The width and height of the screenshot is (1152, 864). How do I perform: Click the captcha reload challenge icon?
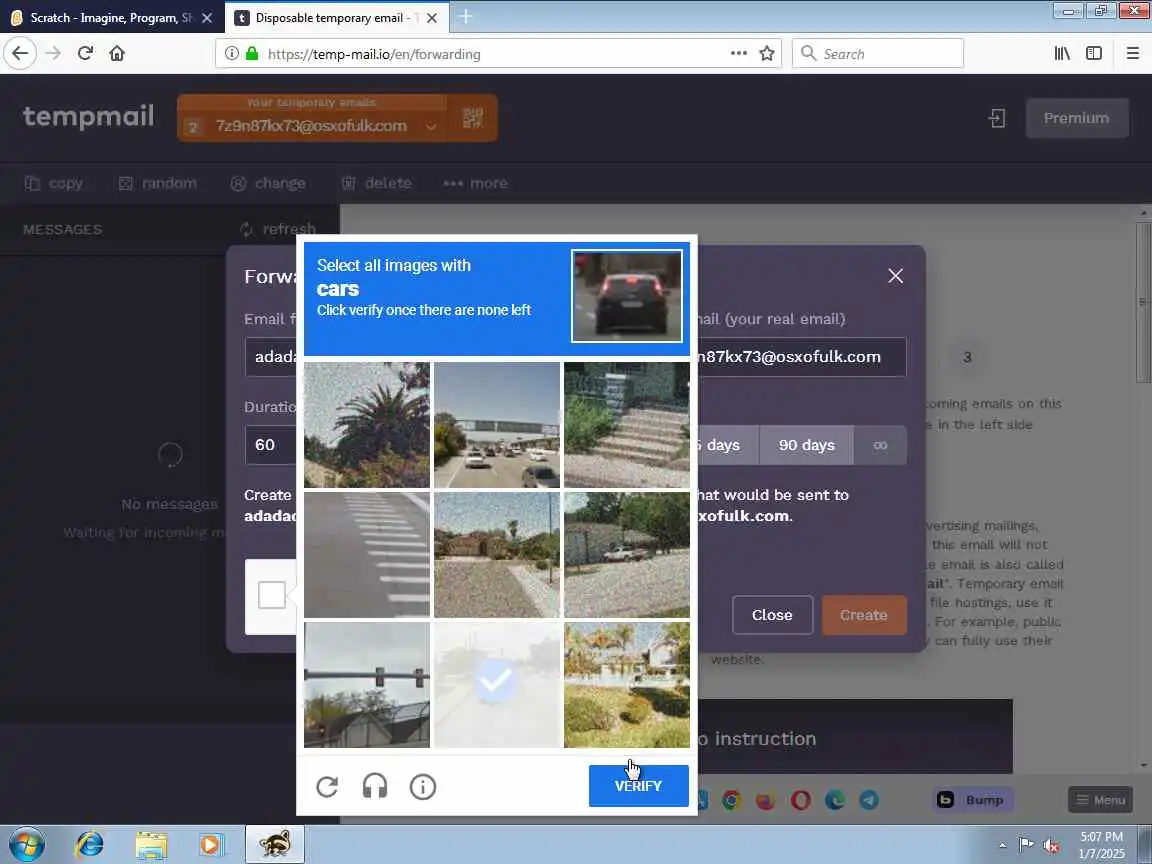[x=327, y=787]
